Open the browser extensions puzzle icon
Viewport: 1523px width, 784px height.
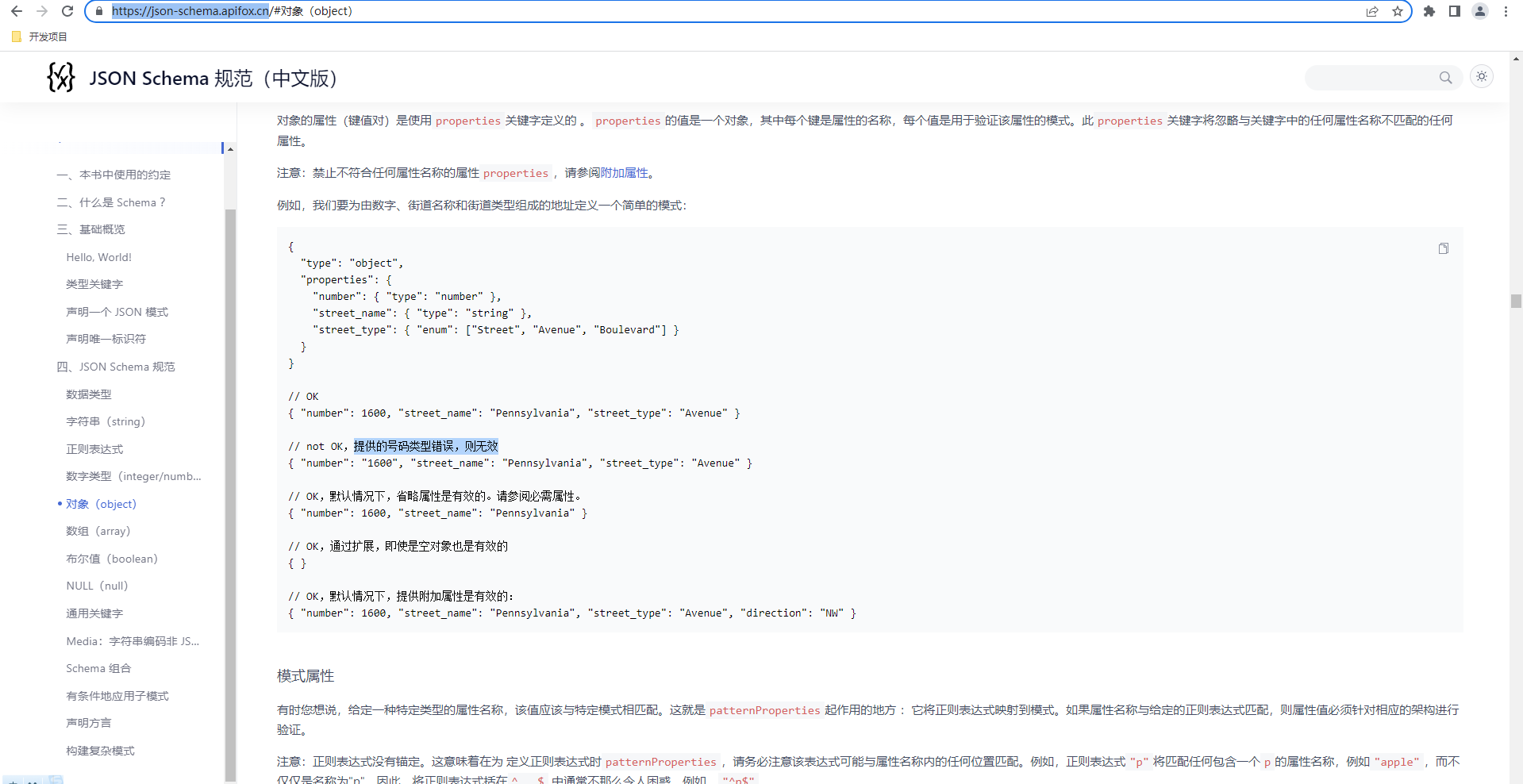(x=1429, y=11)
